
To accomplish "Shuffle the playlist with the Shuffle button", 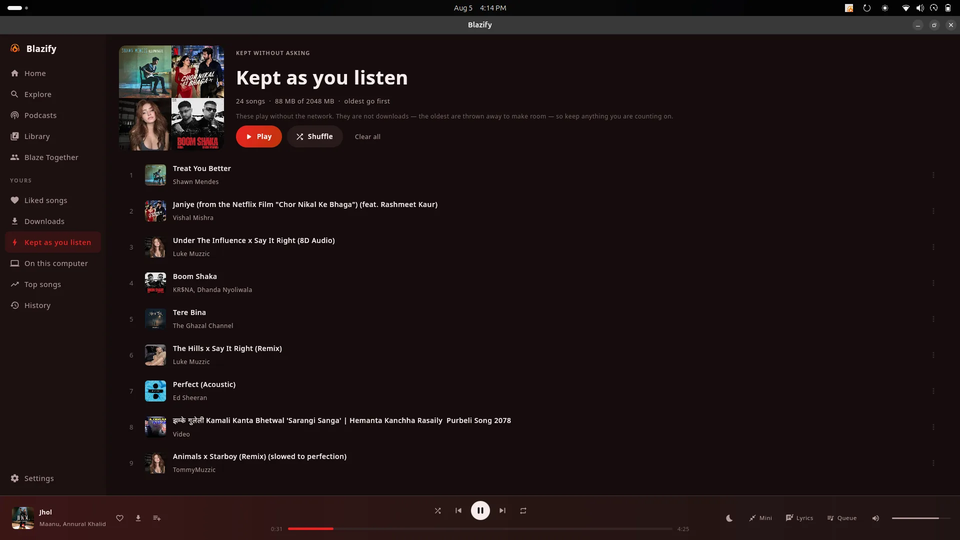I will pos(315,137).
